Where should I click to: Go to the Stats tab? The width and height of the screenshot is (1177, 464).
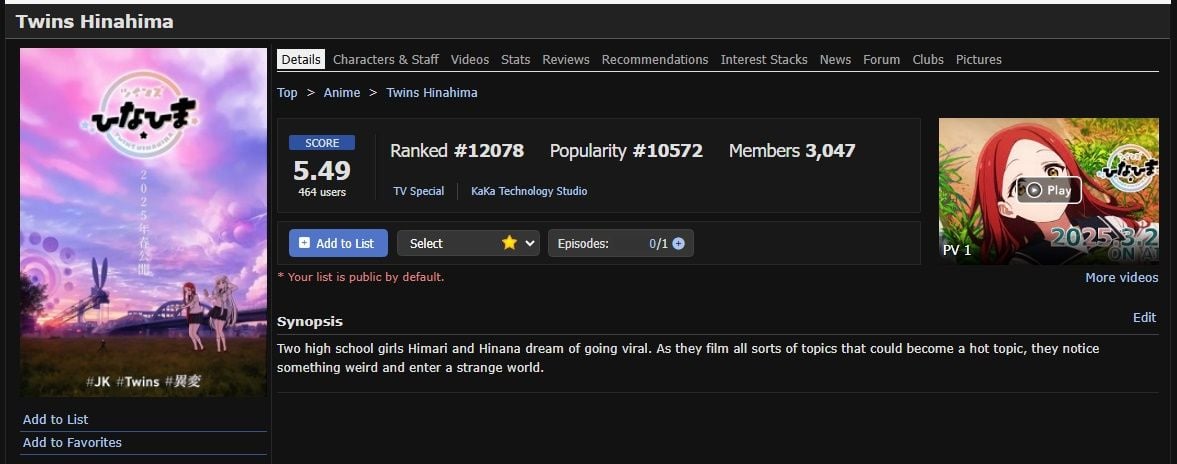coord(516,59)
